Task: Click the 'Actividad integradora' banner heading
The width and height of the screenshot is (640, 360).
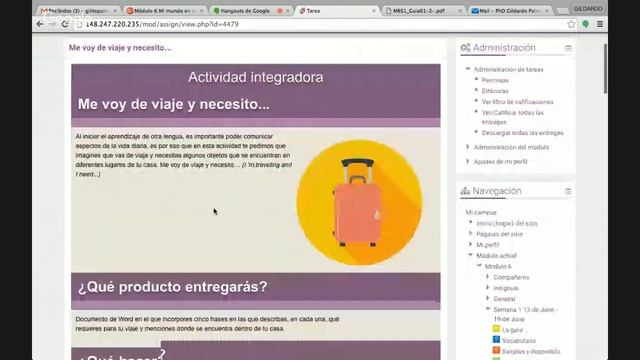Action: point(256,77)
